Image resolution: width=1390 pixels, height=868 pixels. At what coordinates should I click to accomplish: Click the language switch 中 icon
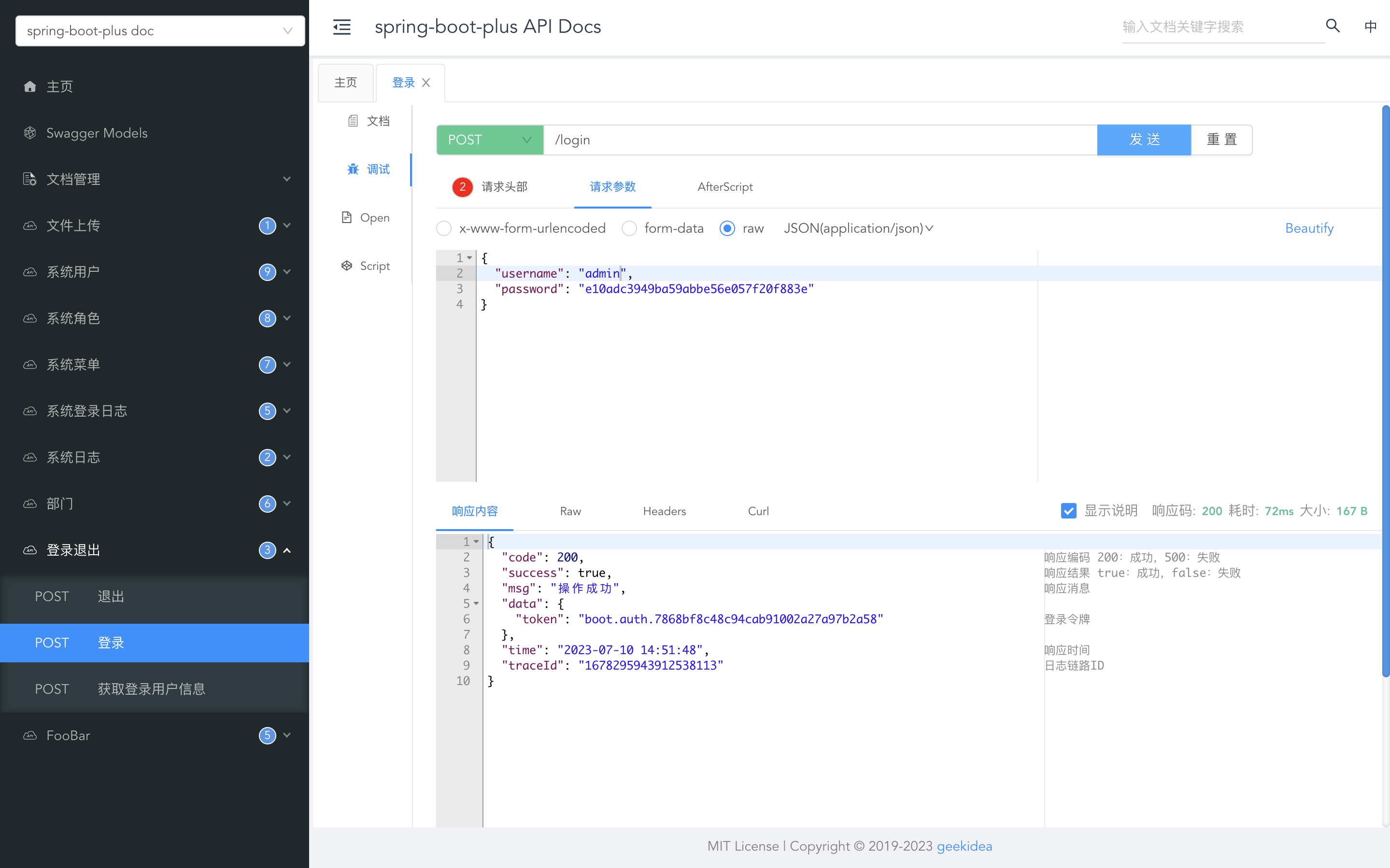1370,27
